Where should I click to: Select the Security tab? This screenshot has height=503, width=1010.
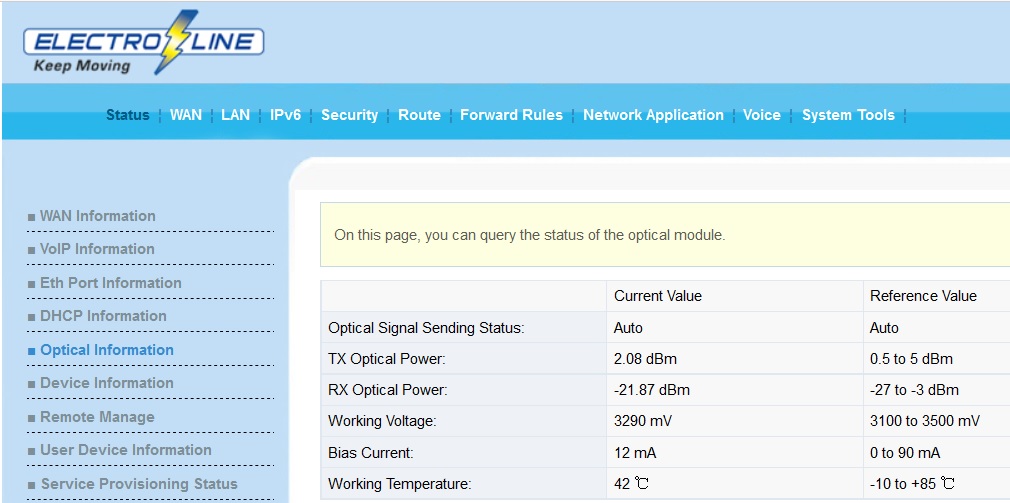(349, 115)
